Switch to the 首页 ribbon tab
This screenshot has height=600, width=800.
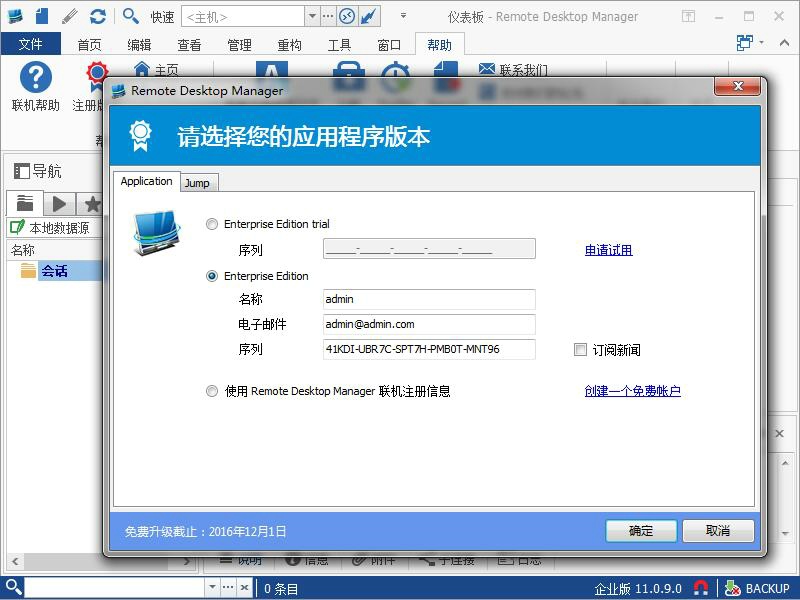89,45
